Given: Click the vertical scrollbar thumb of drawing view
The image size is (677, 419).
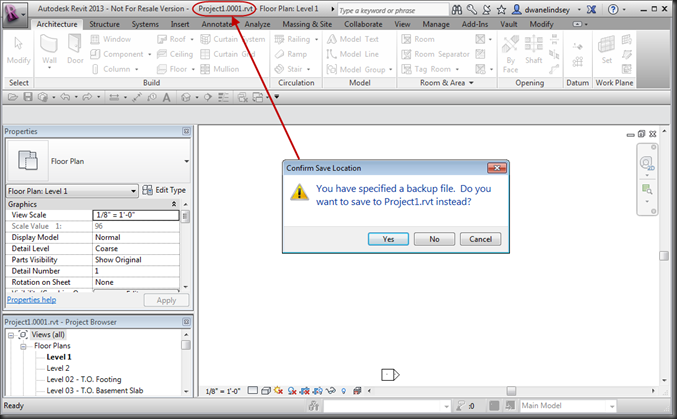Looking at the screenshot, I should 664,256.
